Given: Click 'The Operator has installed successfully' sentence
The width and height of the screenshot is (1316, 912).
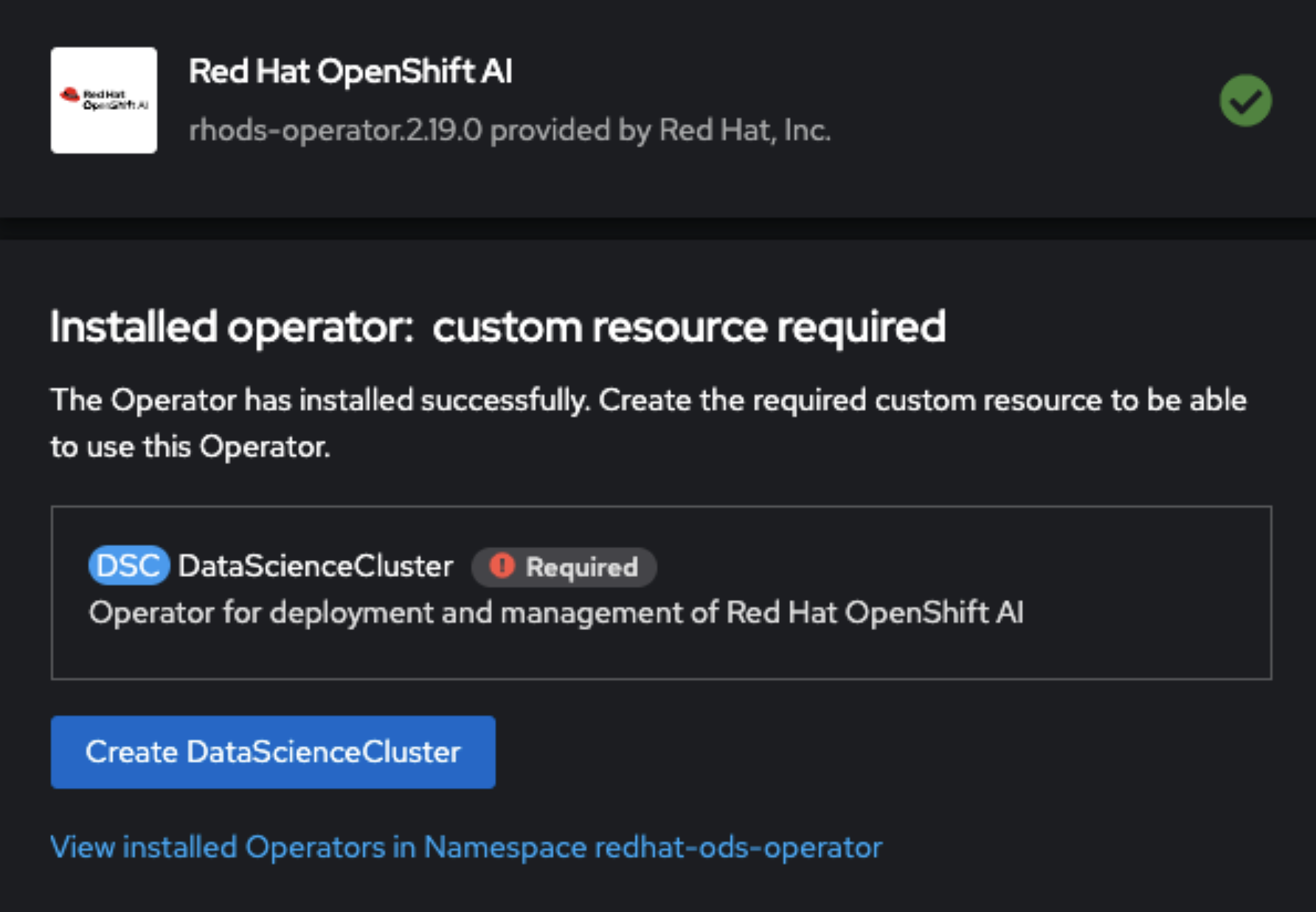Looking at the screenshot, I should (319, 400).
